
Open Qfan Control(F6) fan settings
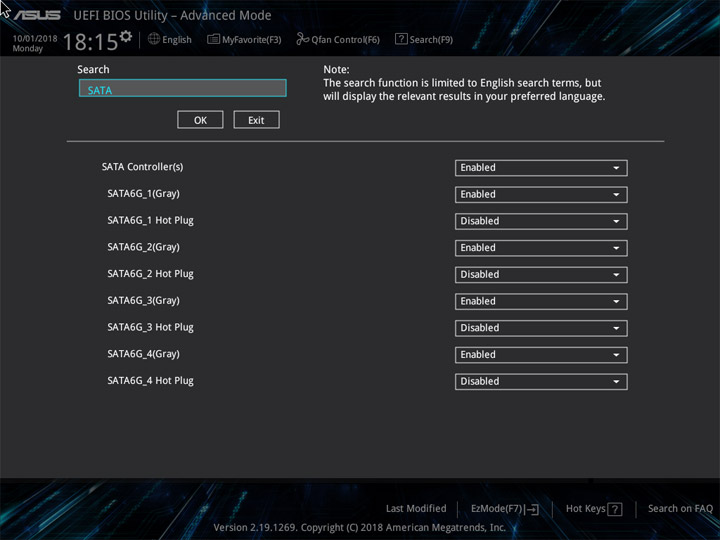click(x=338, y=39)
